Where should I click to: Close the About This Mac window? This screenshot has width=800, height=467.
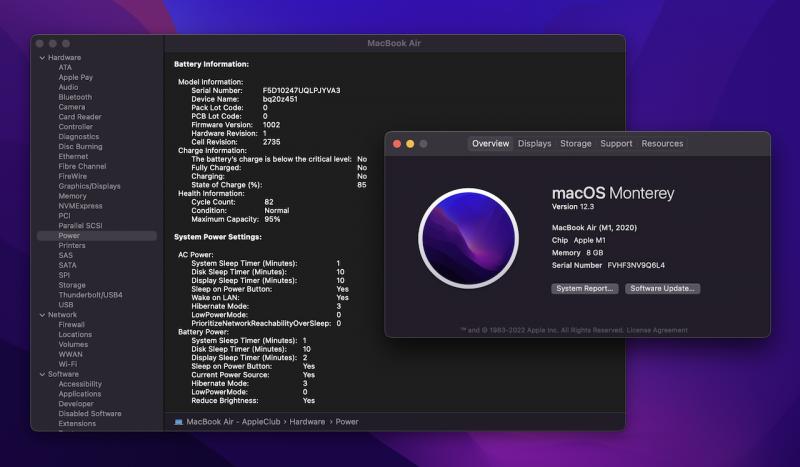[396, 144]
